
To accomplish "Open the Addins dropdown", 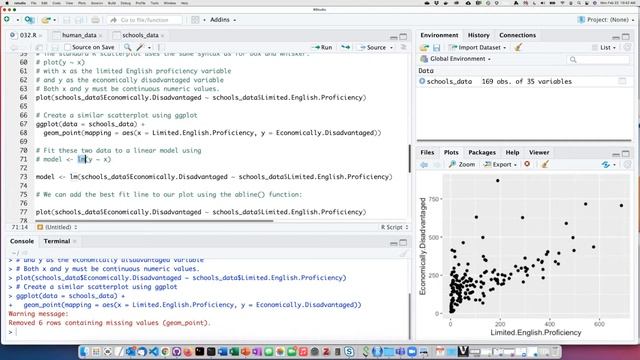I will pos(223,20).
